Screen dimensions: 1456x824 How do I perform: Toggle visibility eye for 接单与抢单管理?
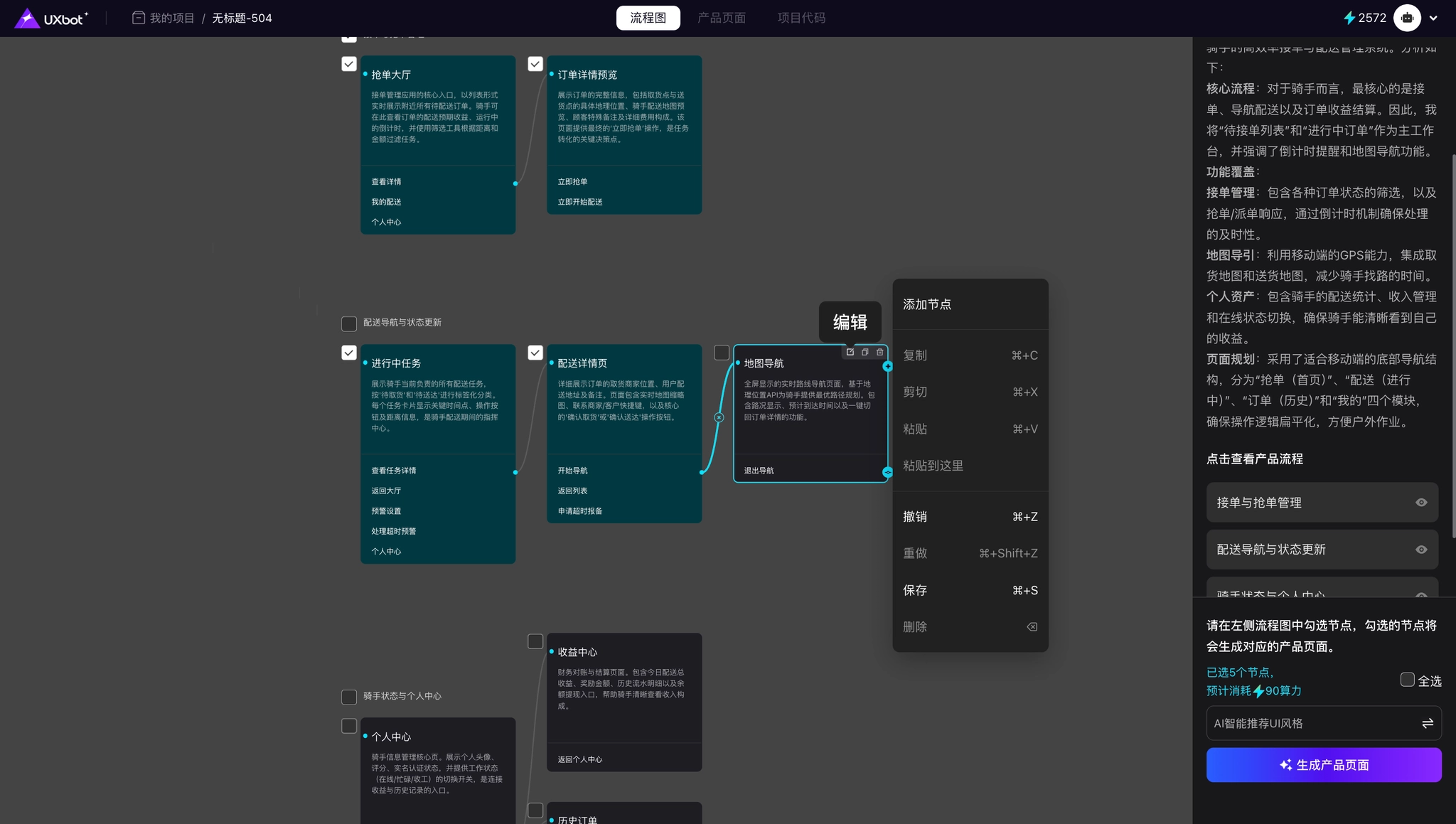pos(1421,503)
